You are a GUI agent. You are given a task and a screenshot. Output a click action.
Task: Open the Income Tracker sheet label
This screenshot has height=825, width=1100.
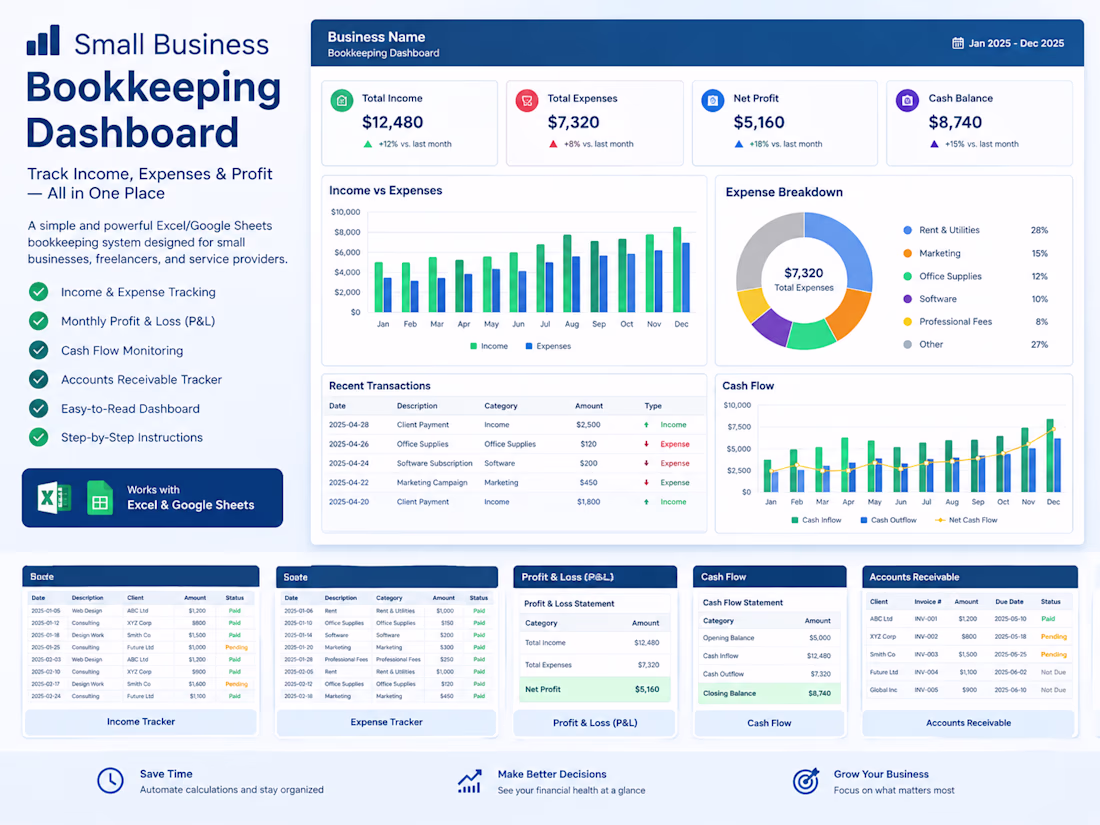[141, 722]
